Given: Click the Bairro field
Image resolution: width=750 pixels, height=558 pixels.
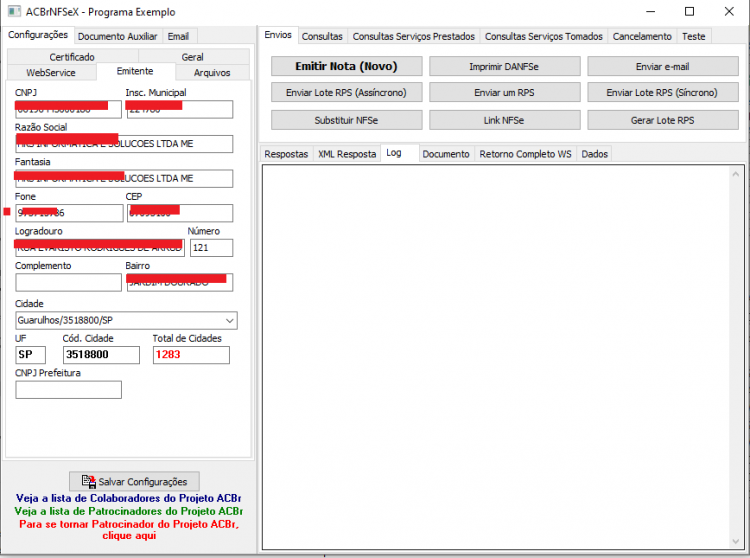Looking at the screenshot, I should pos(180,282).
